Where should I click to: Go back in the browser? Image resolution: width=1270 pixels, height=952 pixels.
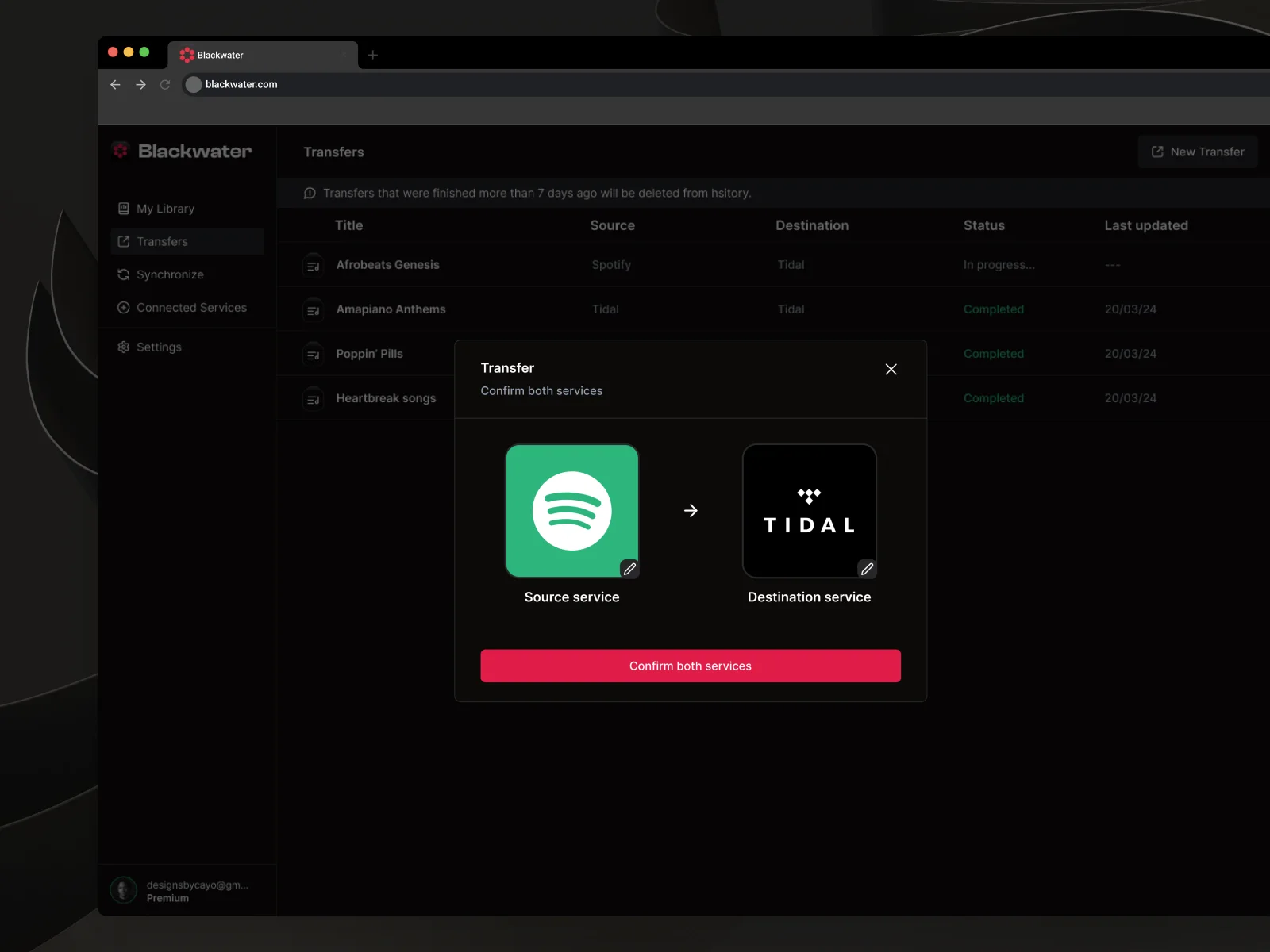(x=115, y=84)
